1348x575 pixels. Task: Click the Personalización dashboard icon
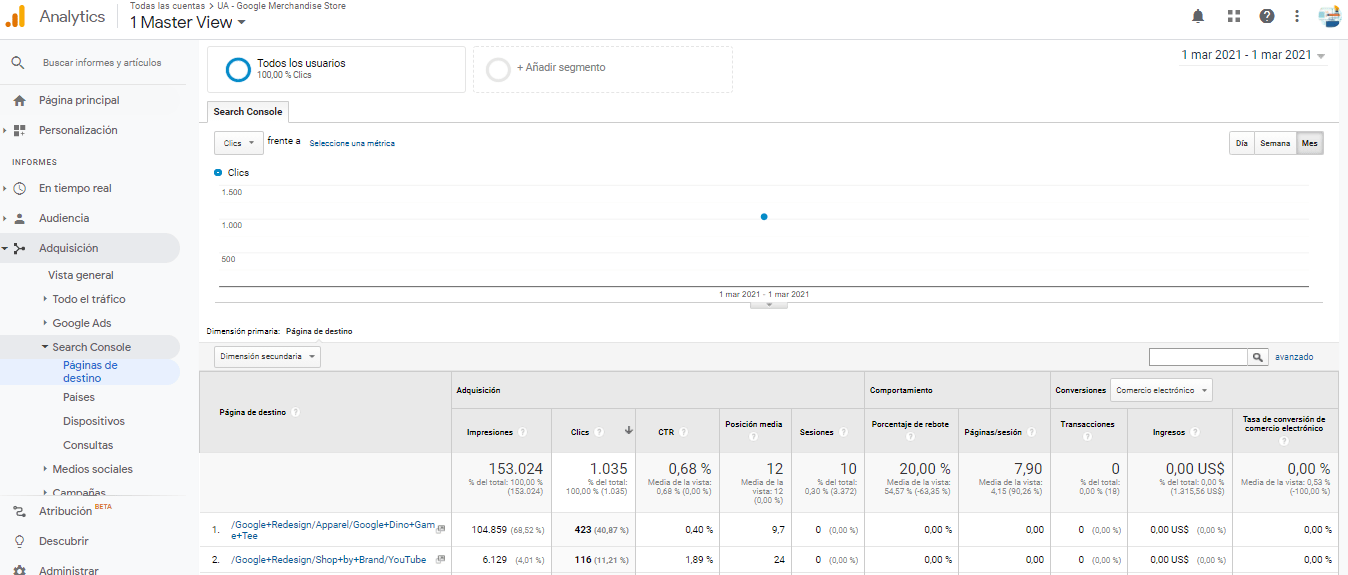(20, 130)
